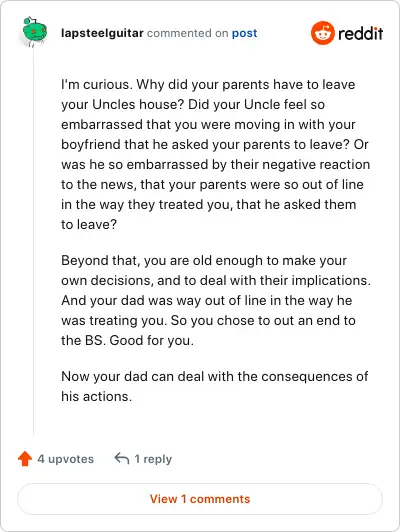Click the "commented on" header text
This screenshot has width=400, height=532.
pyautogui.click(x=187, y=33)
